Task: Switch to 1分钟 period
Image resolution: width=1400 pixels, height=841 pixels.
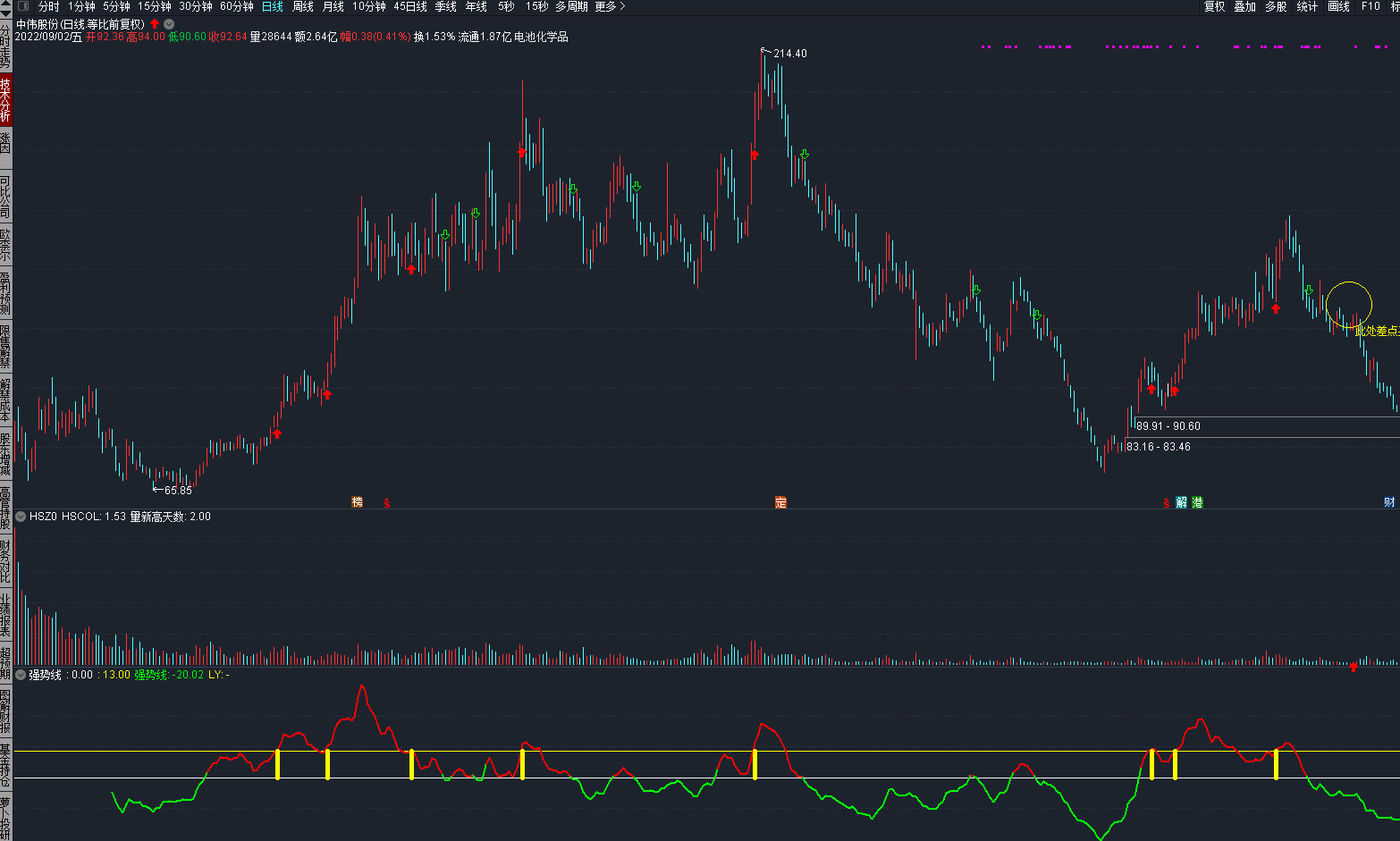Action: pos(81,6)
